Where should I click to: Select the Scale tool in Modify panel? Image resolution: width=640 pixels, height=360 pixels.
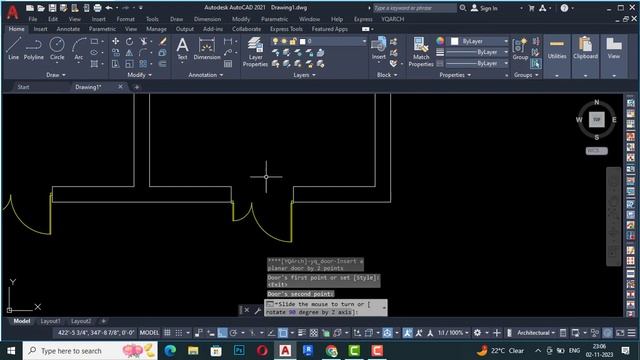coord(129,64)
